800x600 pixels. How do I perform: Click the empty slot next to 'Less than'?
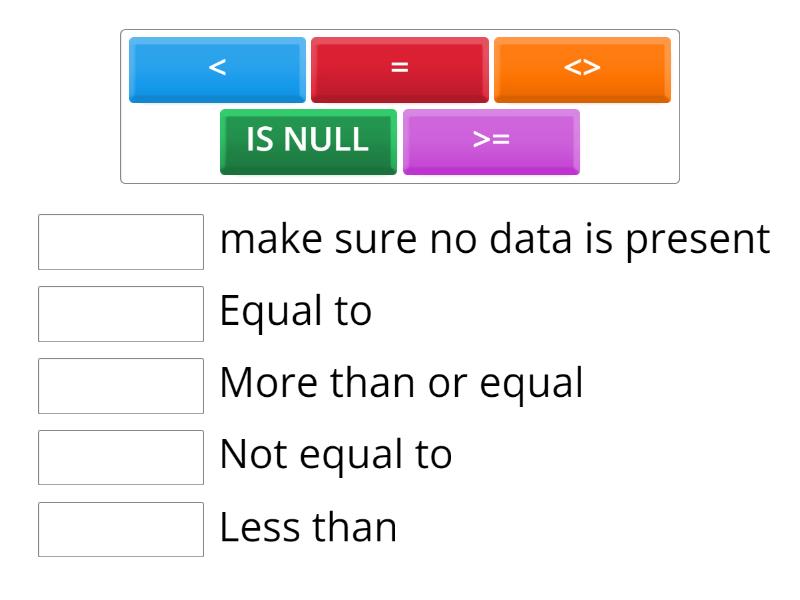tap(121, 529)
